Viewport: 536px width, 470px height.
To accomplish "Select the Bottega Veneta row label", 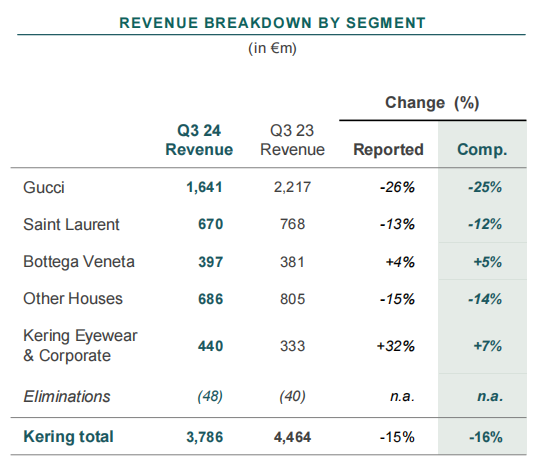I will (79, 262).
